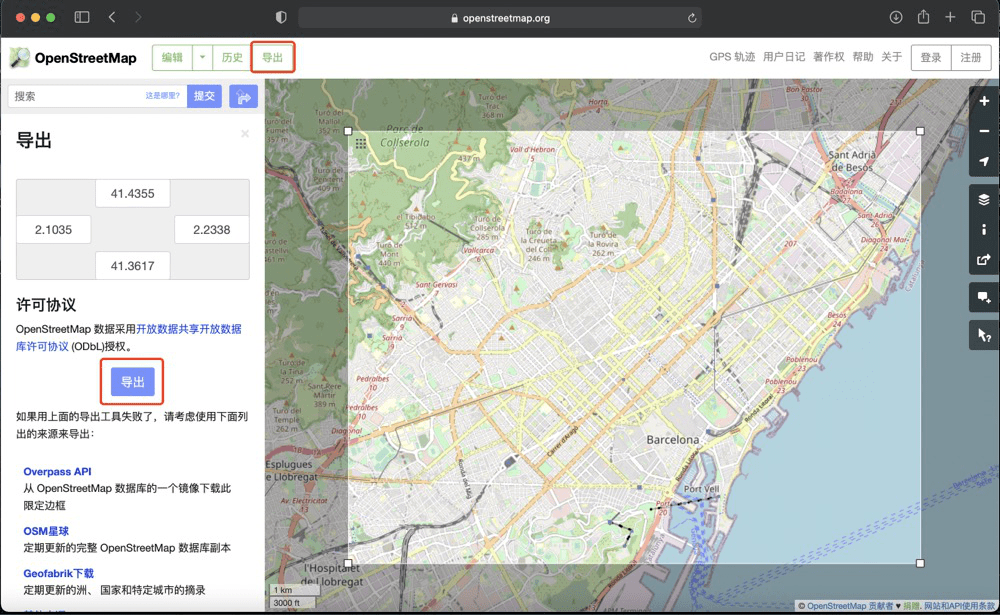Click the 2.1035 west longitude field
Viewport: 1000px width, 615px height.
pos(54,230)
